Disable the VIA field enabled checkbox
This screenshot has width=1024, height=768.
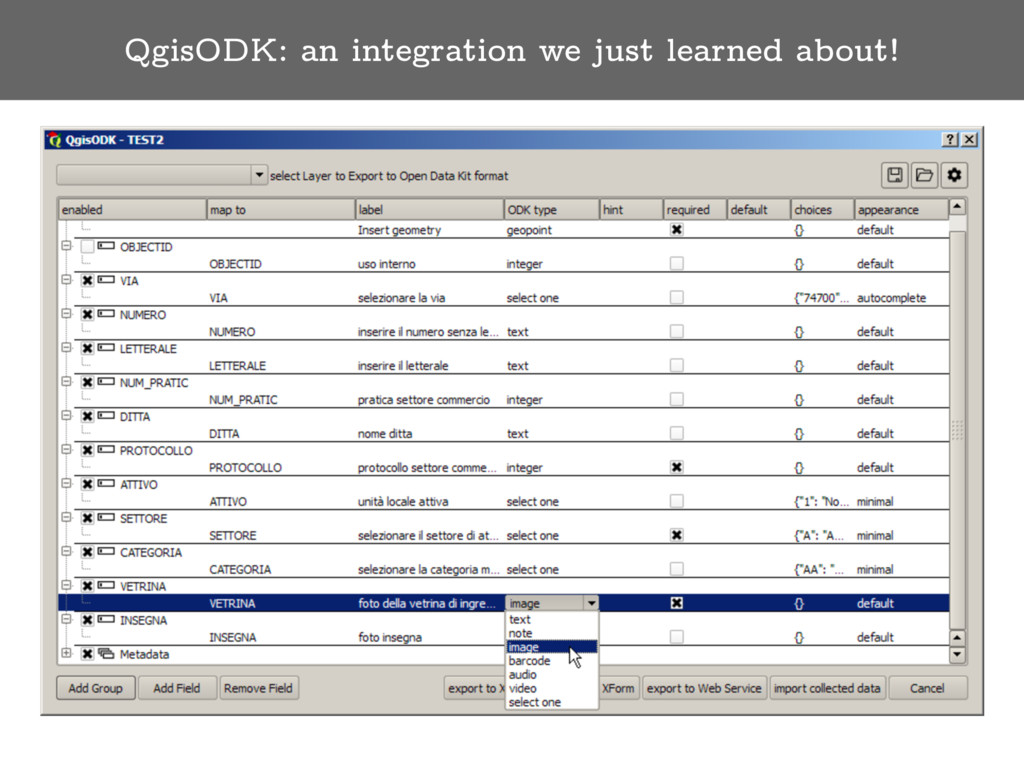[87, 281]
